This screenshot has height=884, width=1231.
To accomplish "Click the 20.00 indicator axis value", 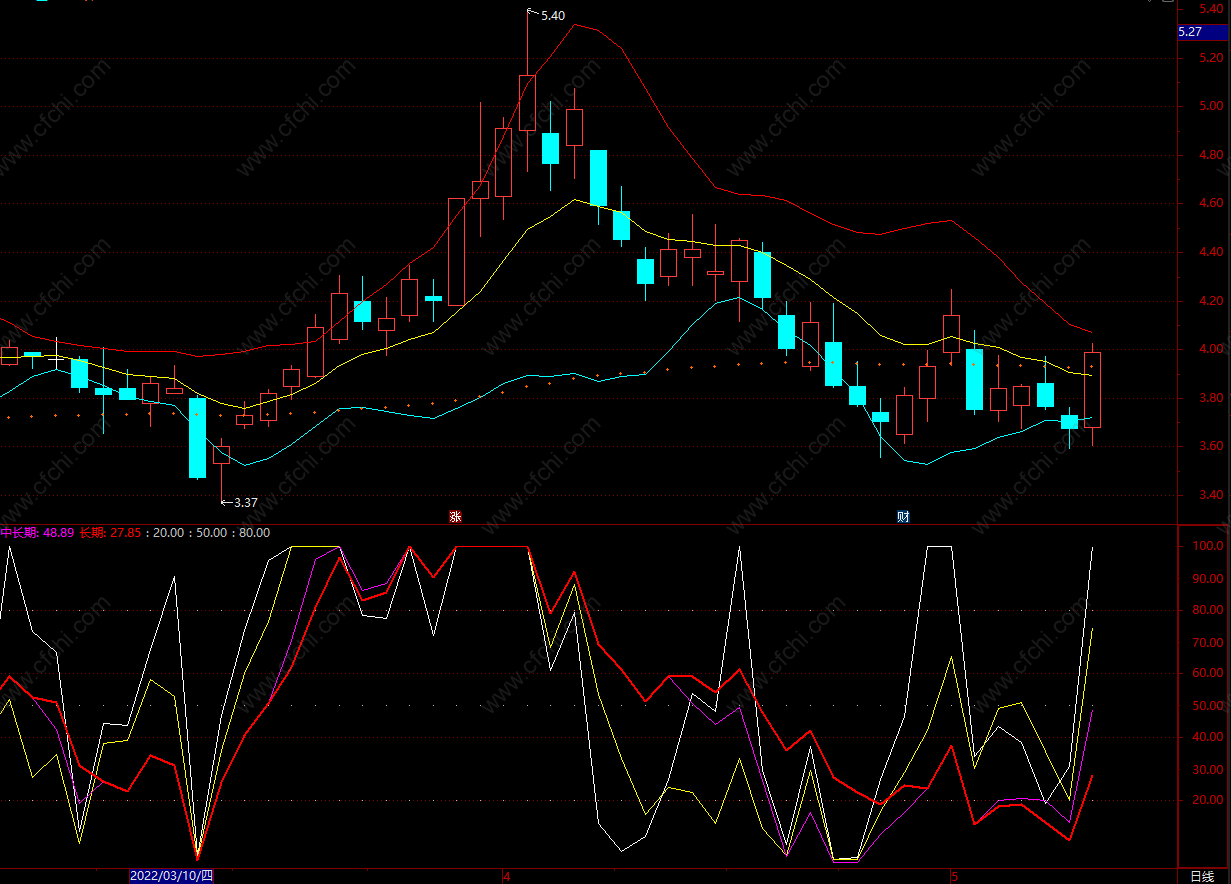I will [1208, 801].
